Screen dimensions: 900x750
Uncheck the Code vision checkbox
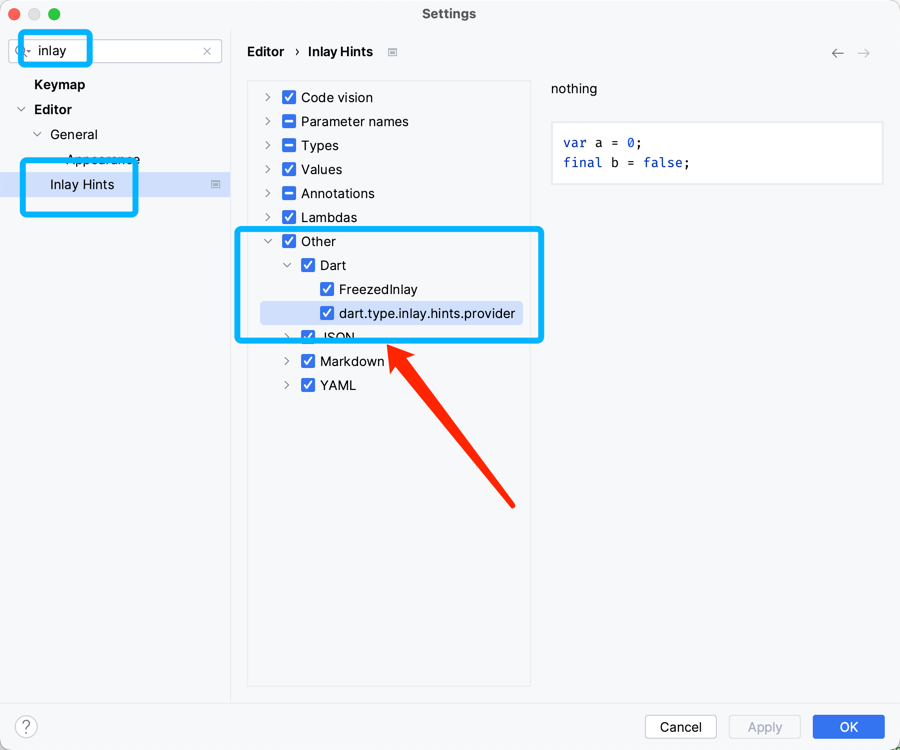[x=289, y=97]
